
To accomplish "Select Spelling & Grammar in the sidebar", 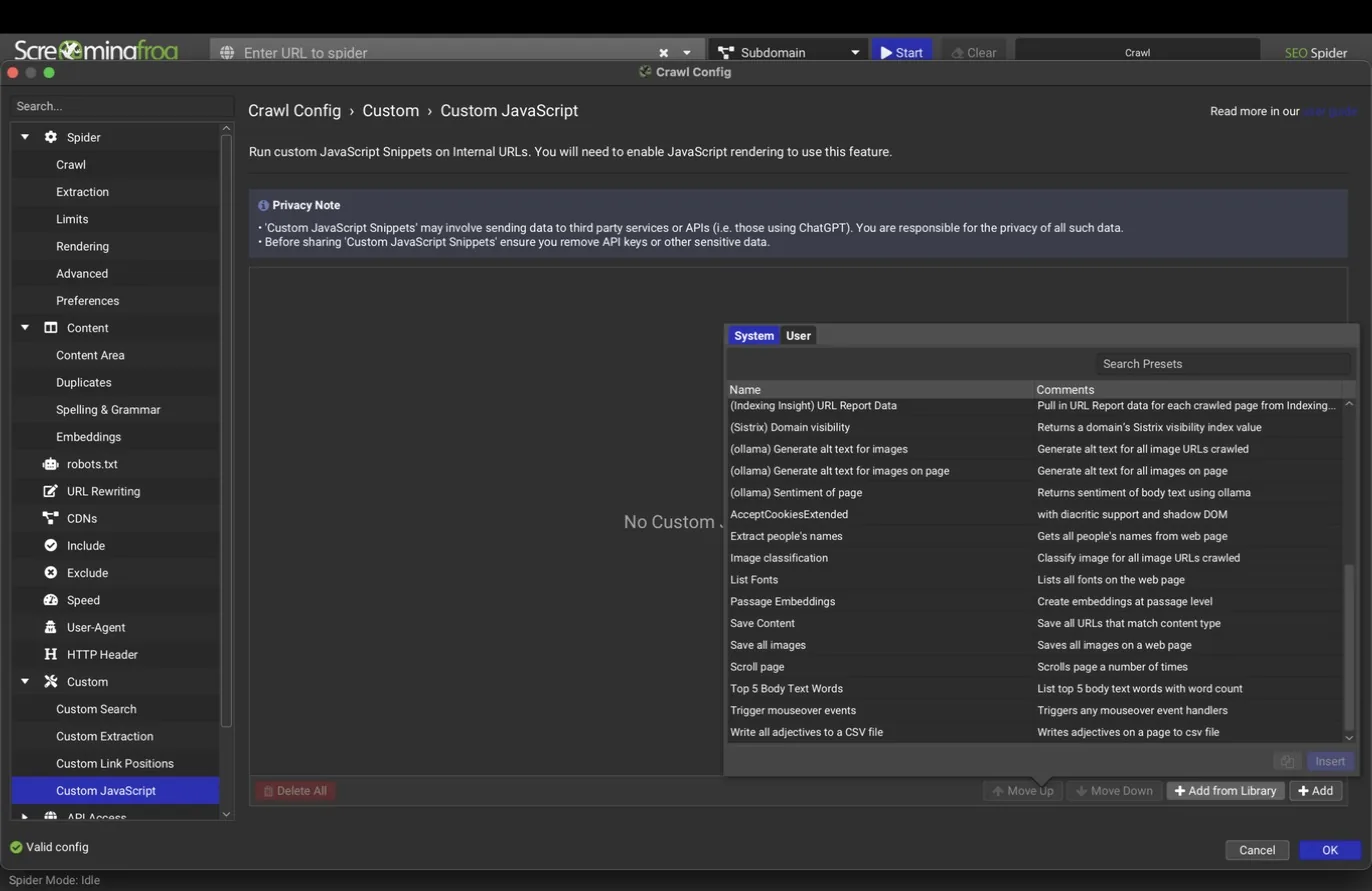I will click(108, 410).
